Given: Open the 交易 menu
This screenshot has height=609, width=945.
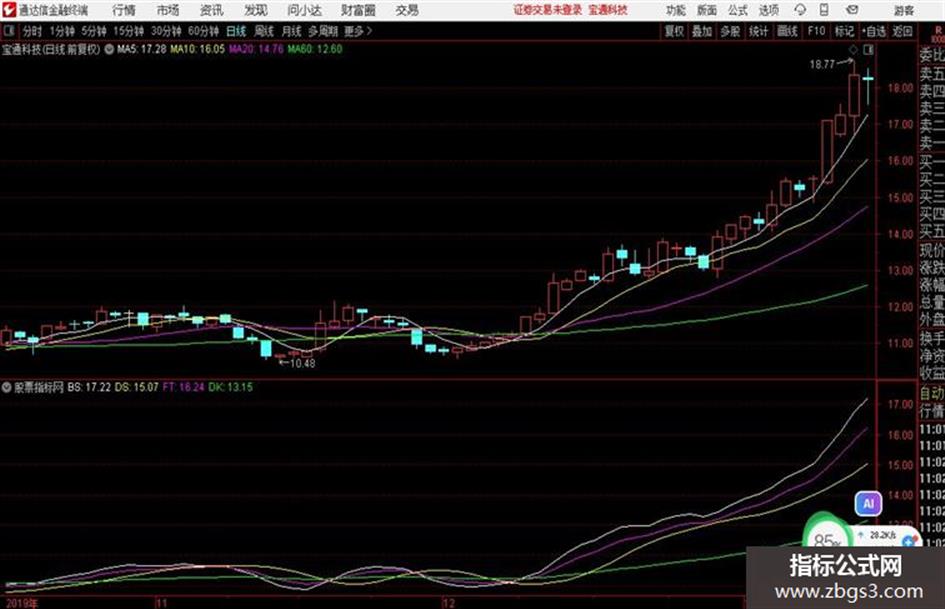Looking at the screenshot, I should 407,10.
